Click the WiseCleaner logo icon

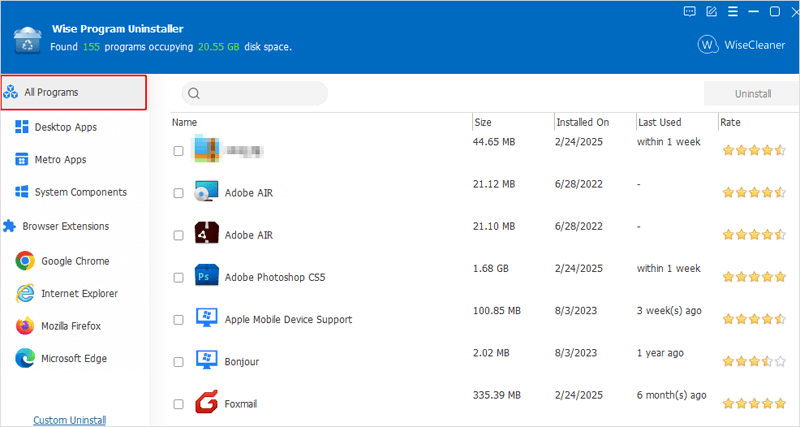tap(707, 45)
